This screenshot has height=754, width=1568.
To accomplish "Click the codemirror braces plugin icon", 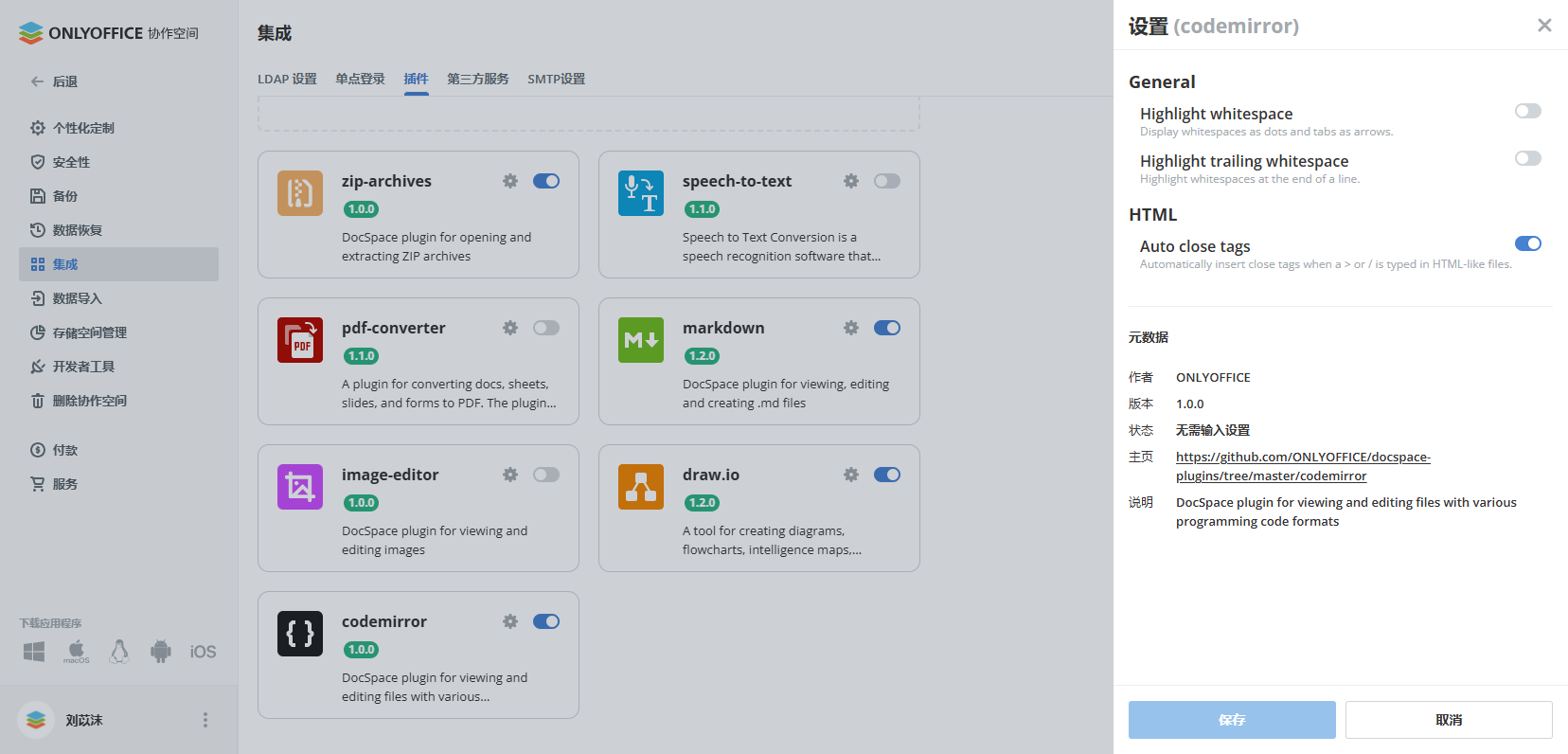I will pos(300,634).
